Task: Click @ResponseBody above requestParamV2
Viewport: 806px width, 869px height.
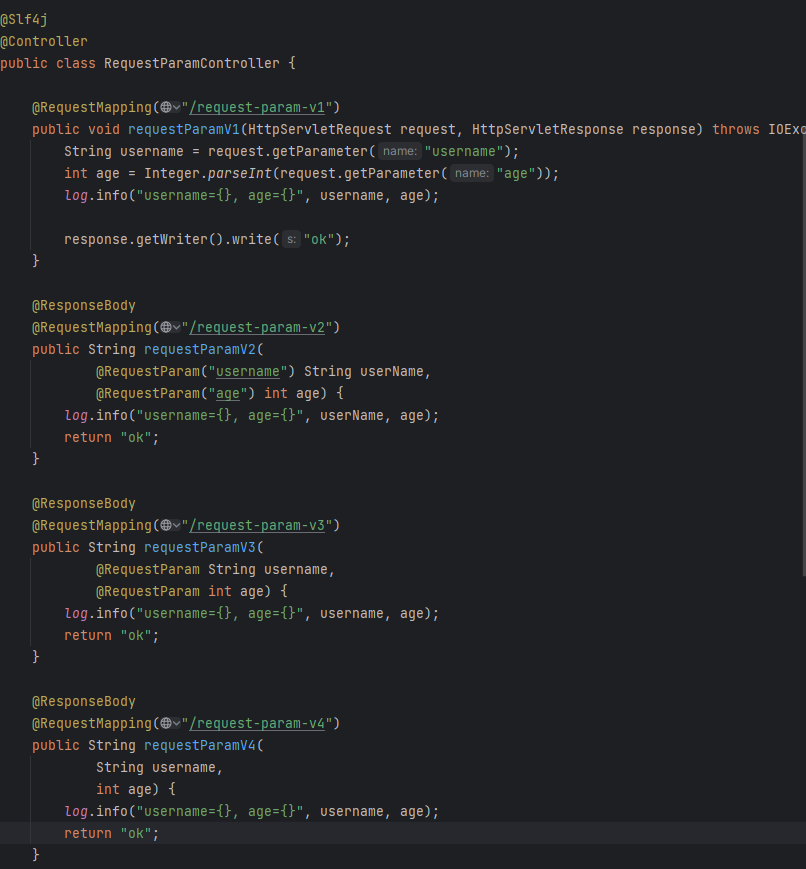Action: pyautogui.click(x=84, y=305)
